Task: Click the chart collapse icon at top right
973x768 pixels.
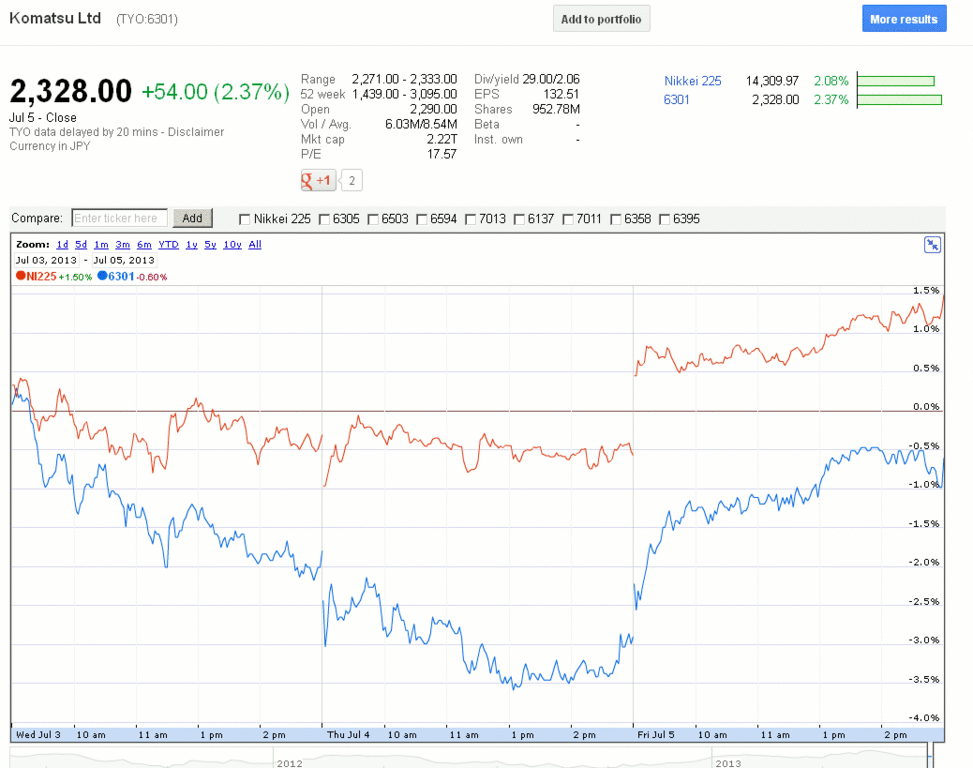Action: click(932, 244)
